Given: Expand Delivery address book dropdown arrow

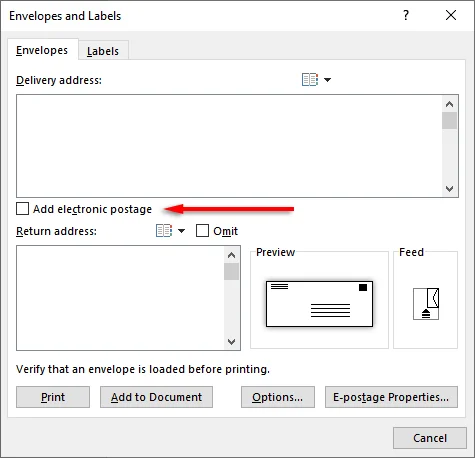Looking at the screenshot, I should pos(328,80).
